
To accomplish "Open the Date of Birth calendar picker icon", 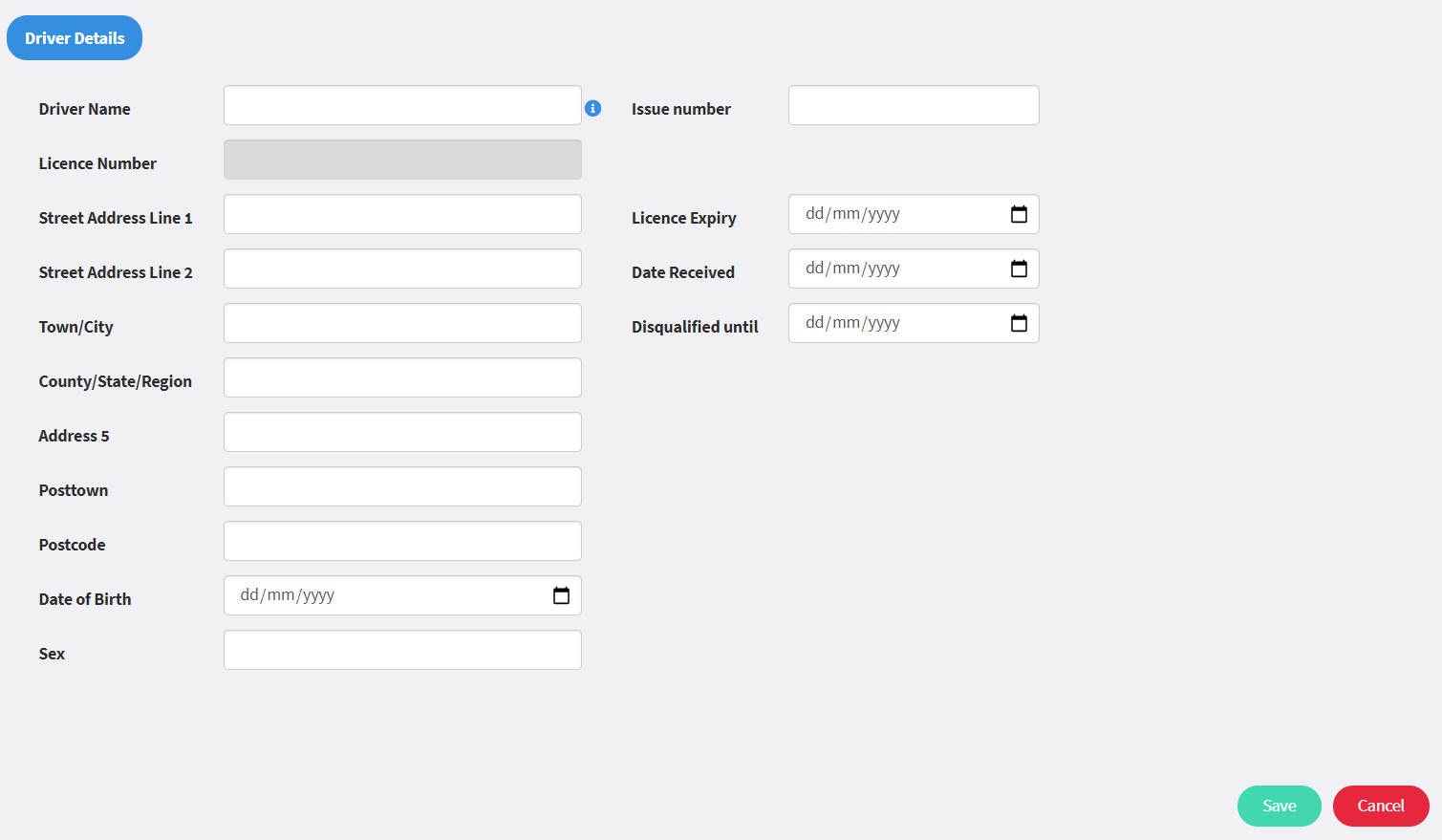I will [x=561, y=595].
